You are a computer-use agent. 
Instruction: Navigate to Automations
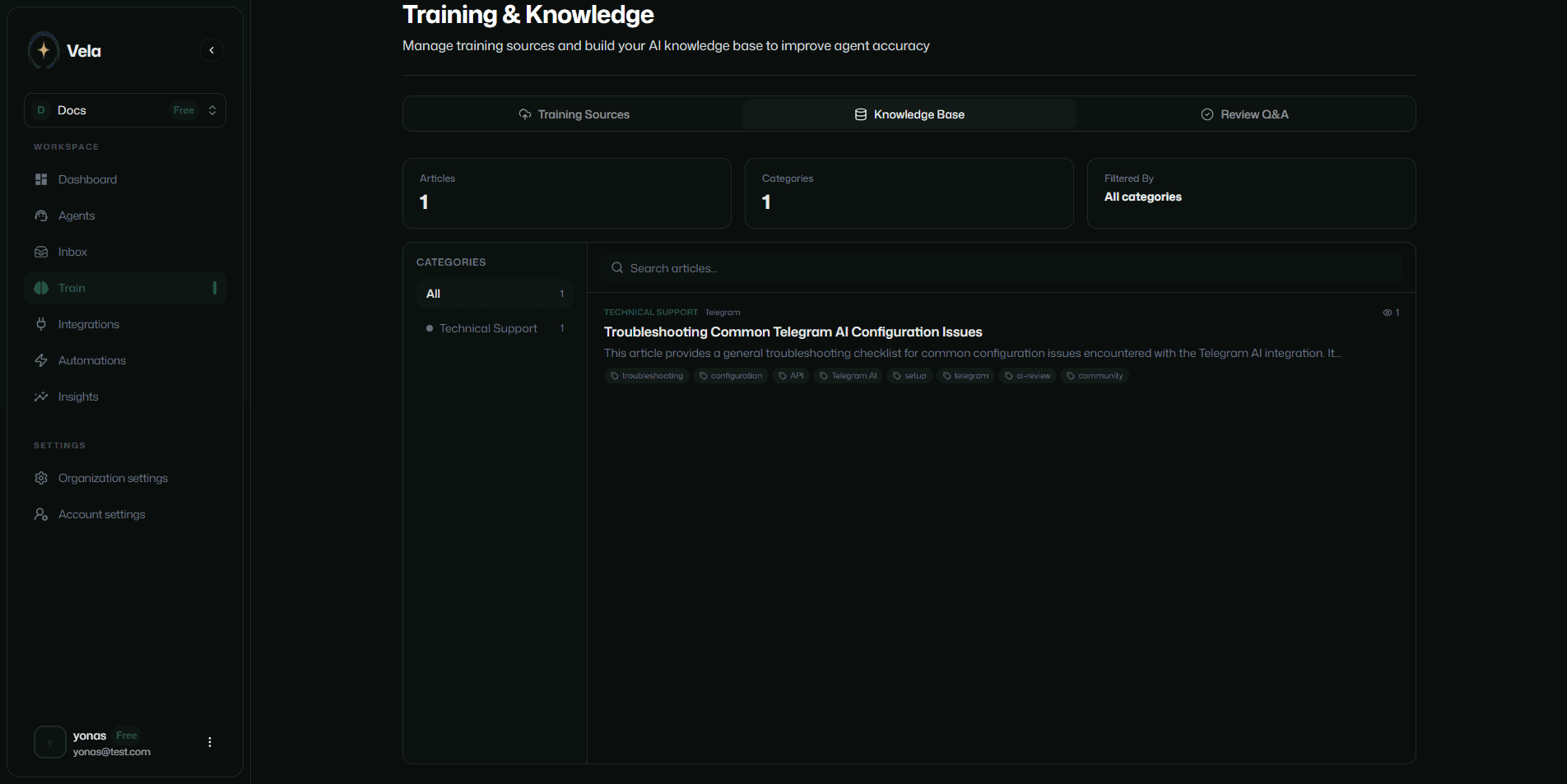pos(125,360)
